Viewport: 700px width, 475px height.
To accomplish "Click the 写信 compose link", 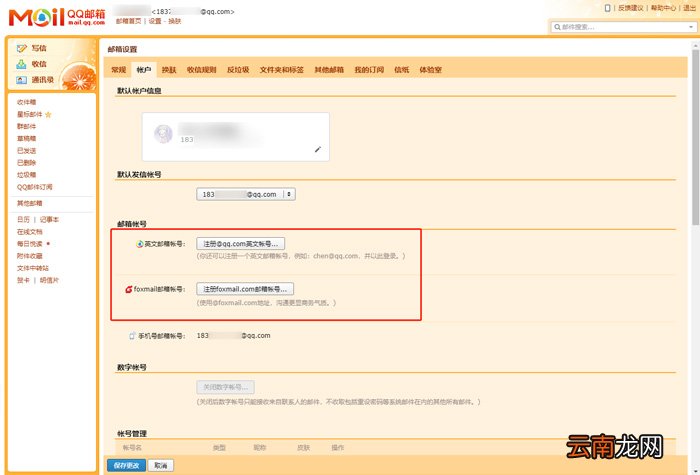I will click(x=39, y=48).
